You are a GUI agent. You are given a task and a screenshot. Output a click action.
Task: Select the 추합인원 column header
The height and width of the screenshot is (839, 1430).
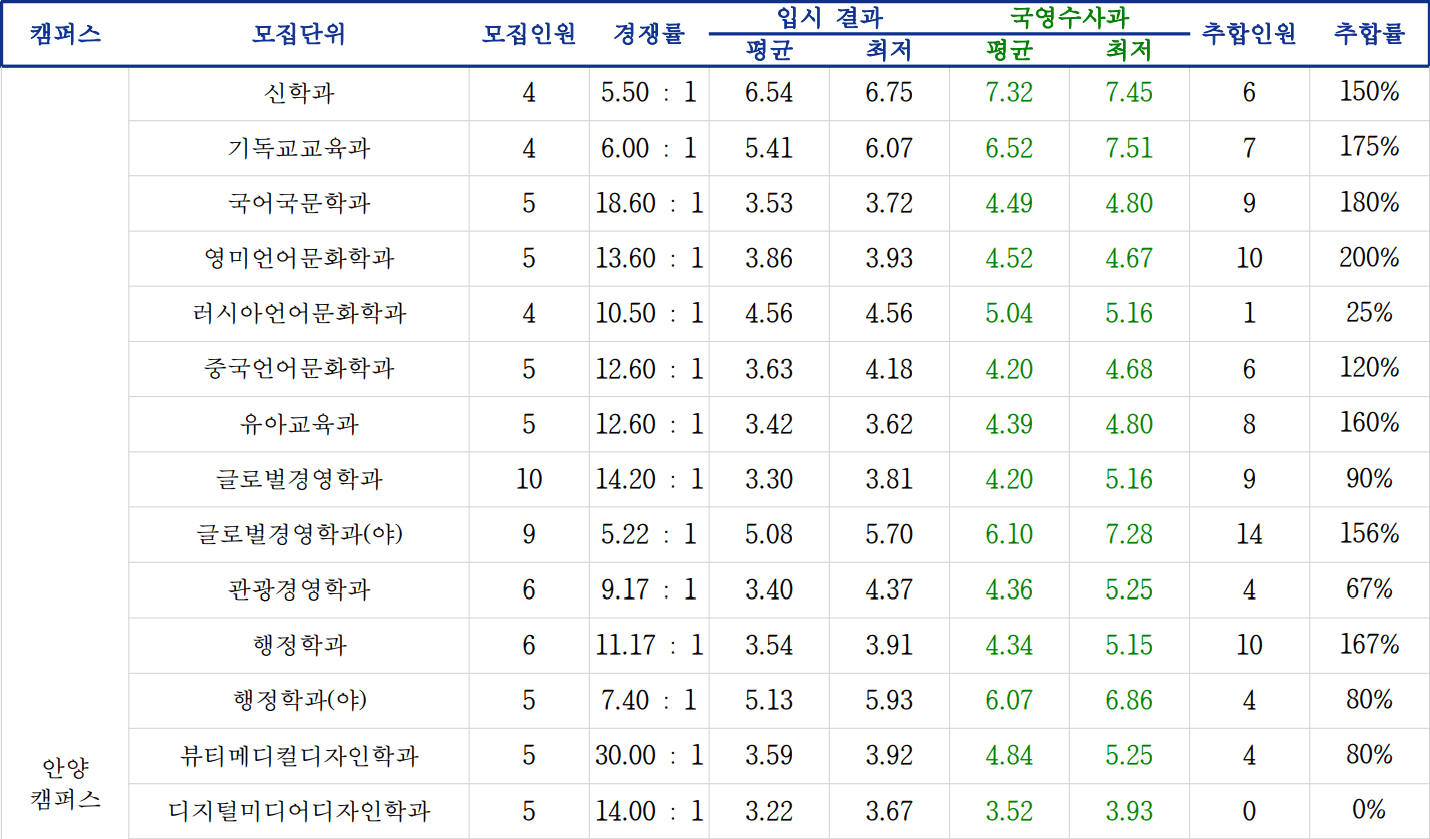[1249, 33]
